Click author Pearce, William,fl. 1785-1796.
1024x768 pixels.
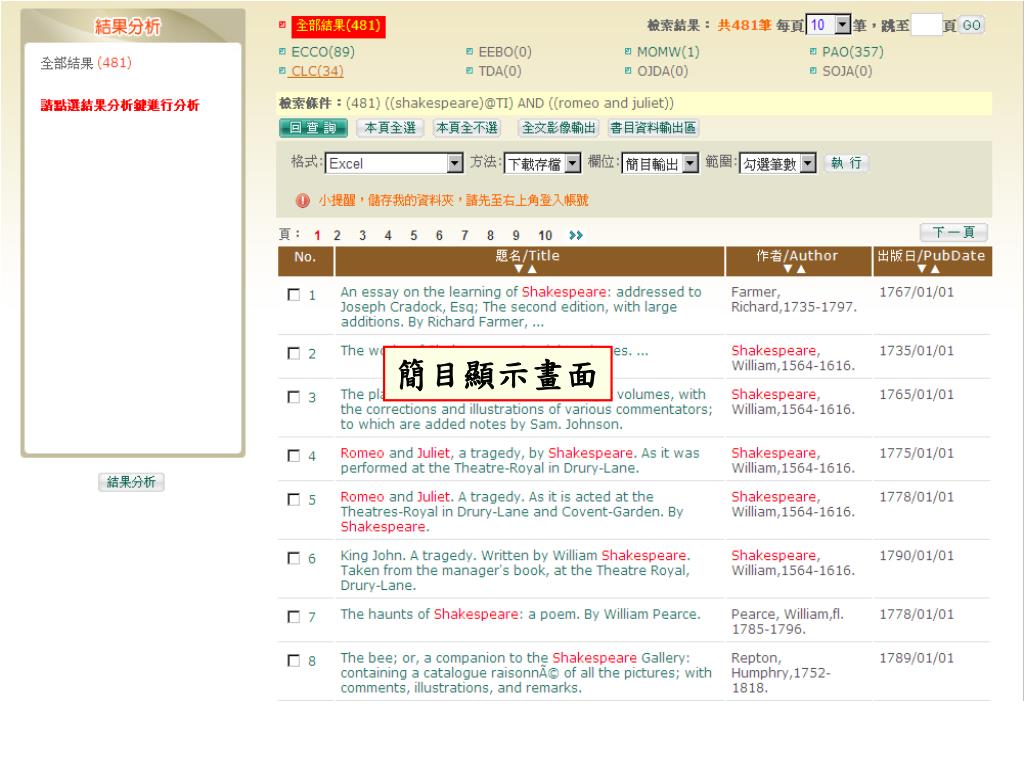(x=787, y=621)
